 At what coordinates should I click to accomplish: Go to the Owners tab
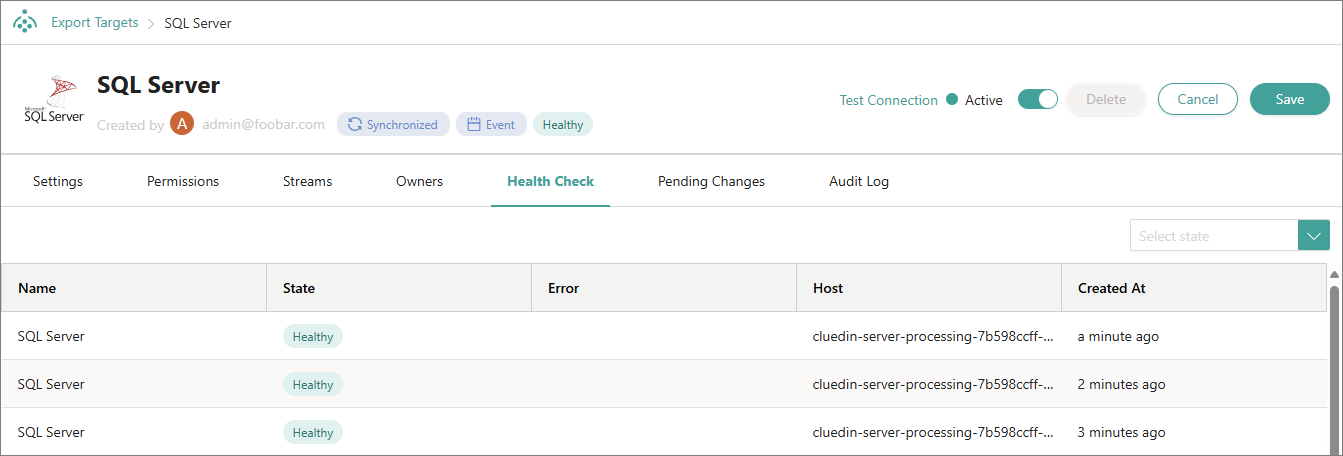coord(420,181)
